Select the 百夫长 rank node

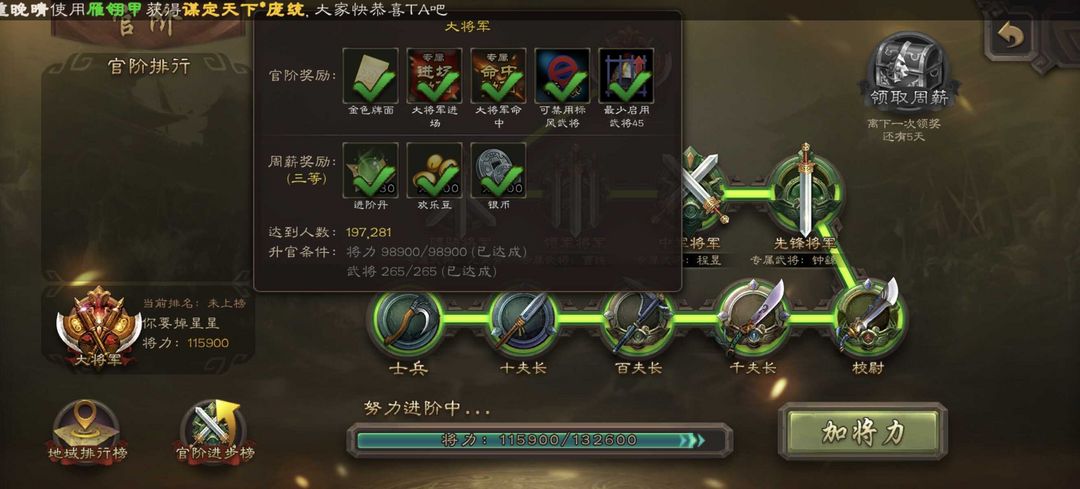coord(637,320)
